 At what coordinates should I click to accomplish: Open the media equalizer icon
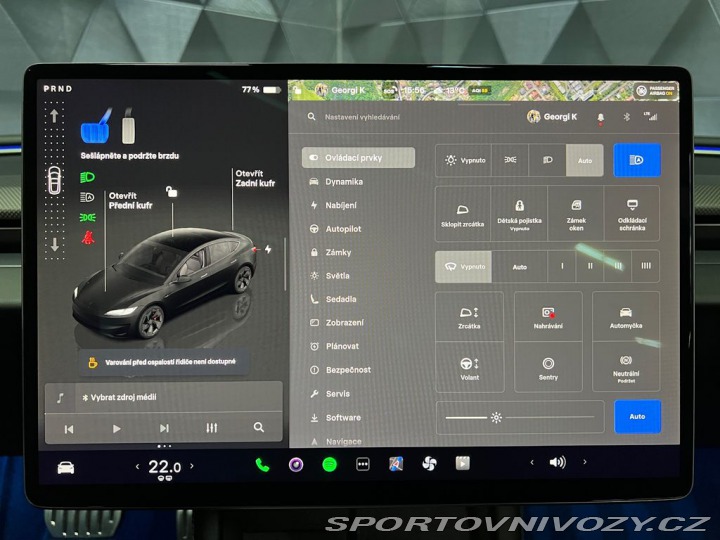[x=212, y=428]
